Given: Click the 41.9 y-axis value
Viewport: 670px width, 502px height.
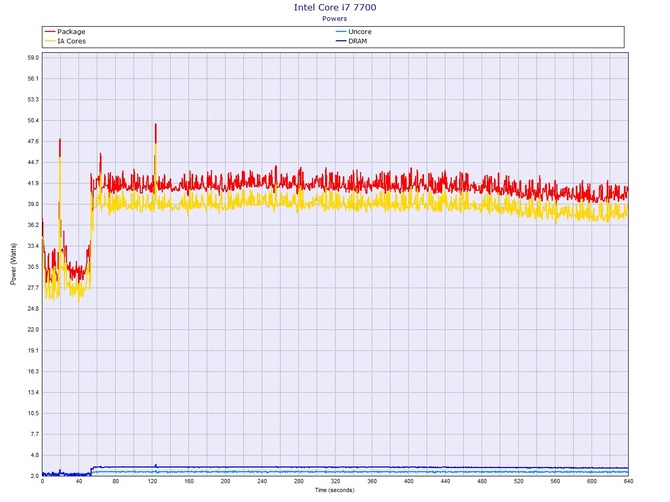Looking at the screenshot, I should tap(33, 183).
